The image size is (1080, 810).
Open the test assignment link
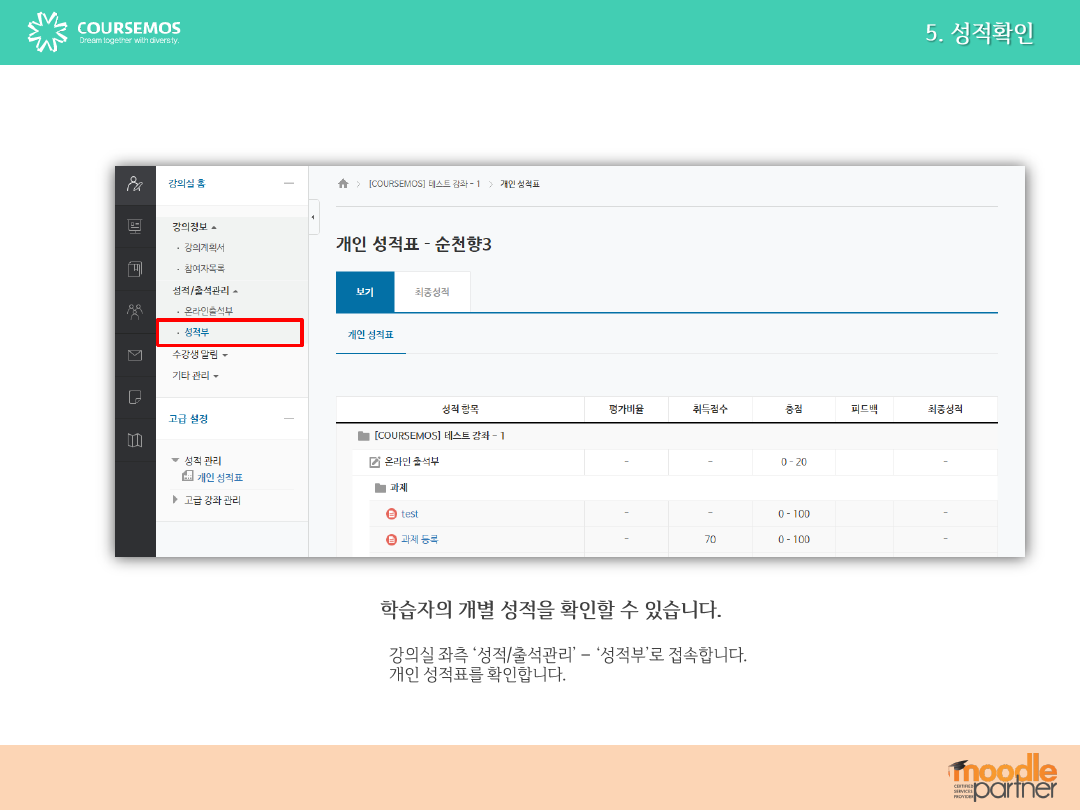point(409,514)
